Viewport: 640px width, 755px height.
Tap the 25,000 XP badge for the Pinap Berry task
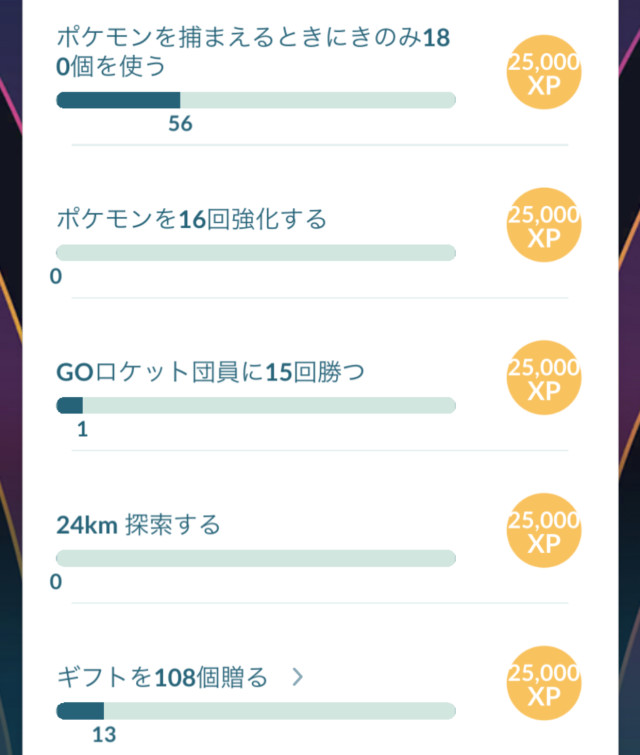[x=543, y=74]
